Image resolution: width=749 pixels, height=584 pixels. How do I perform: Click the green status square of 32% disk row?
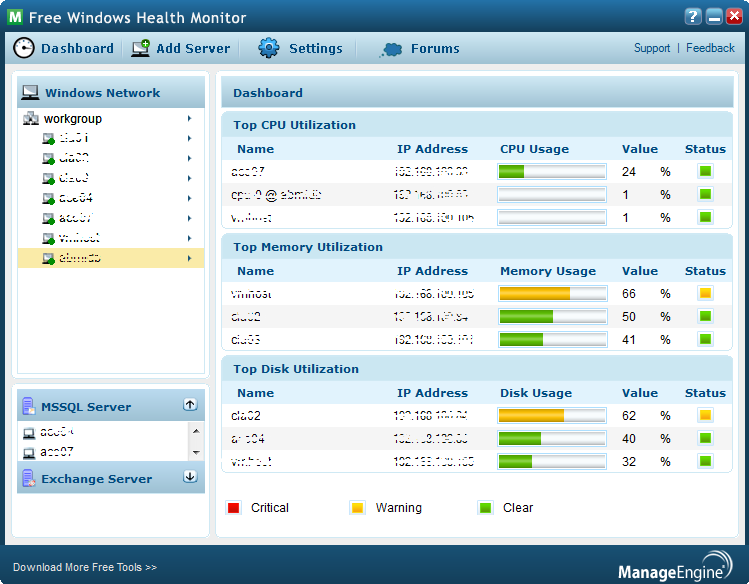[x=705, y=461]
